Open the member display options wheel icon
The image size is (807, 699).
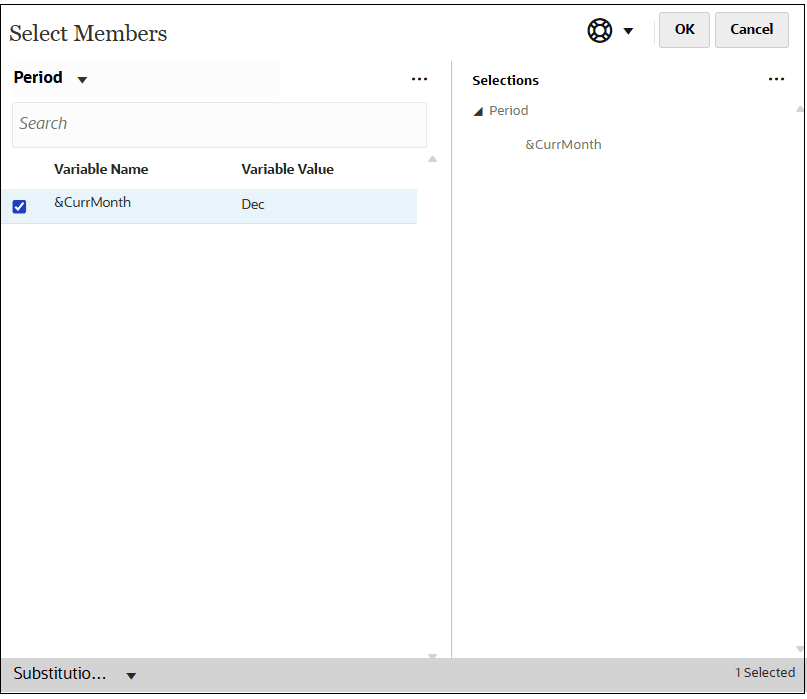598,30
